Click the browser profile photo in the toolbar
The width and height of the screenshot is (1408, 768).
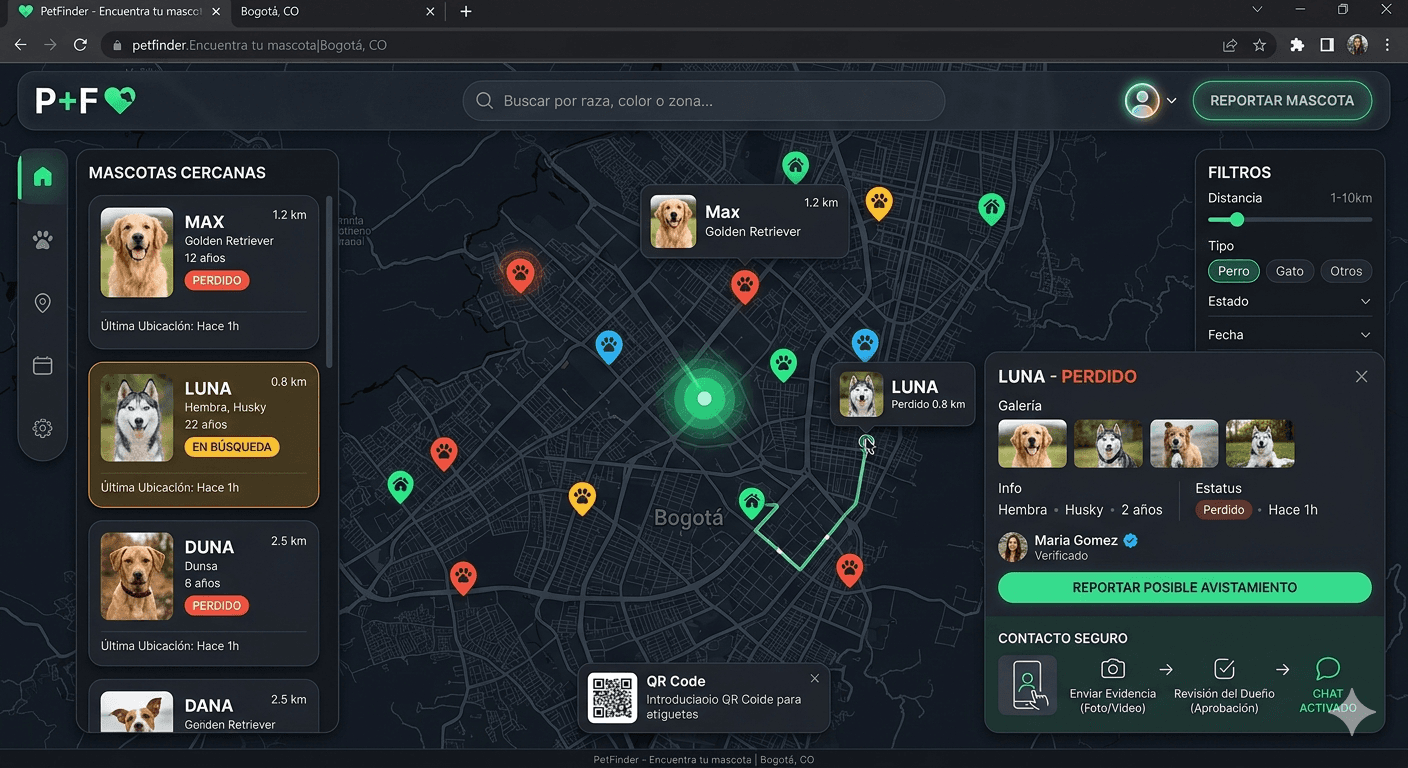pos(1357,45)
